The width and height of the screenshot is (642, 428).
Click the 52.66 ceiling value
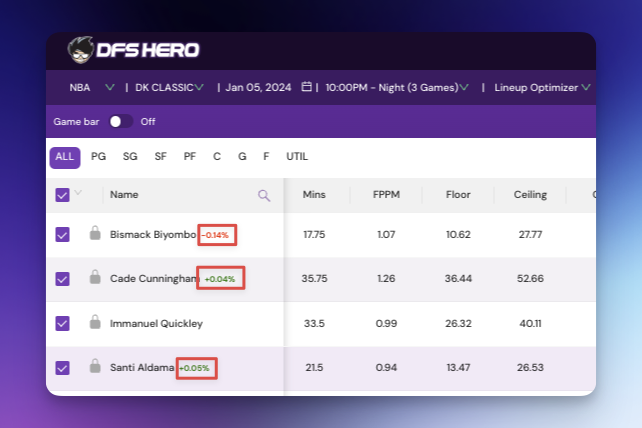[530, 279]
